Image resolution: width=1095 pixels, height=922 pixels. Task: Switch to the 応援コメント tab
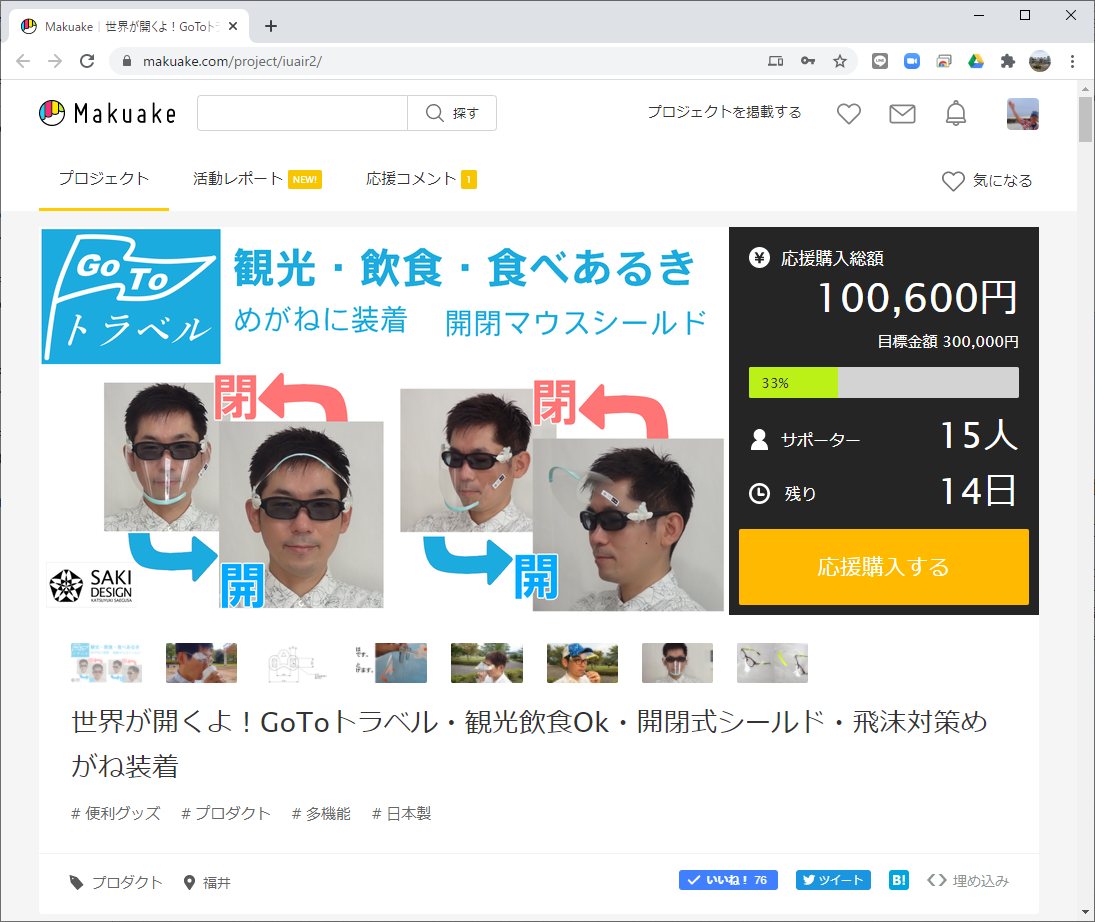point(421,179)
